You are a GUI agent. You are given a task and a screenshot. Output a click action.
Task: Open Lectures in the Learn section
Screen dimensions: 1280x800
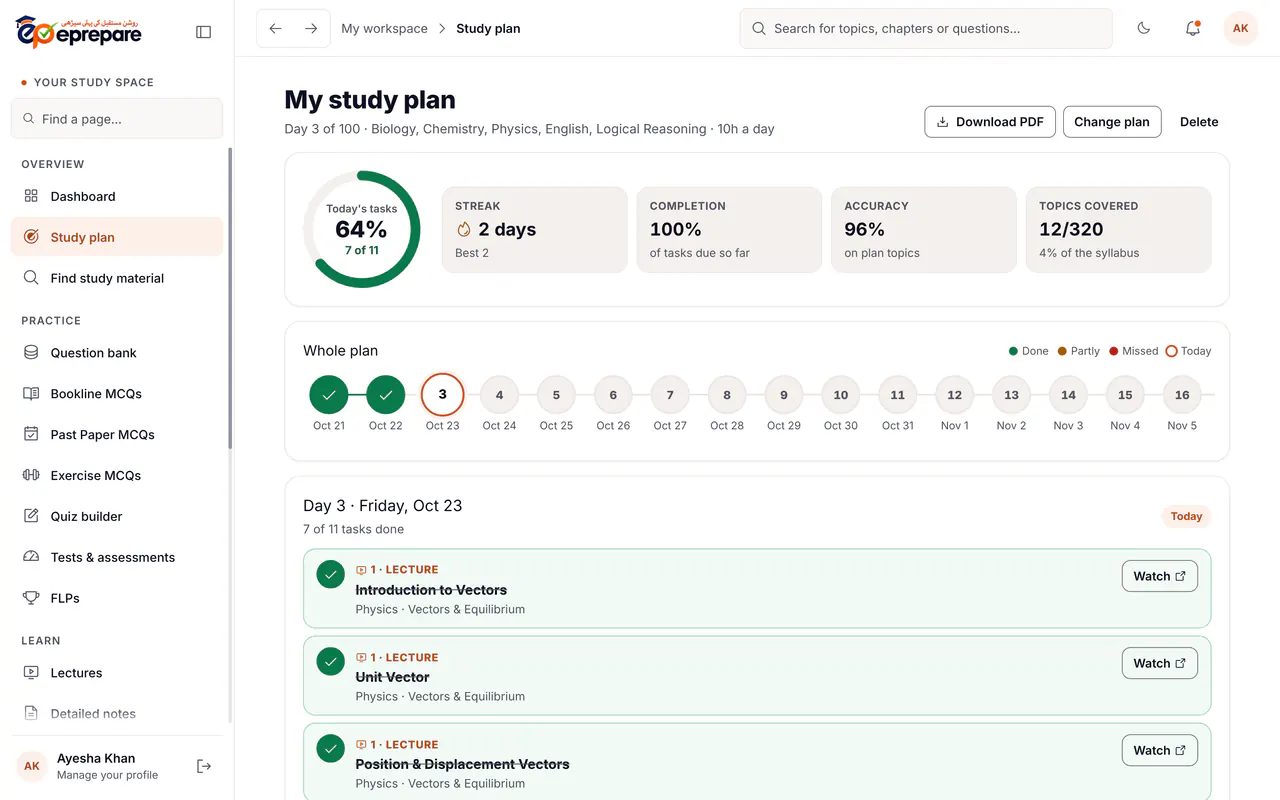coord(117,672)
